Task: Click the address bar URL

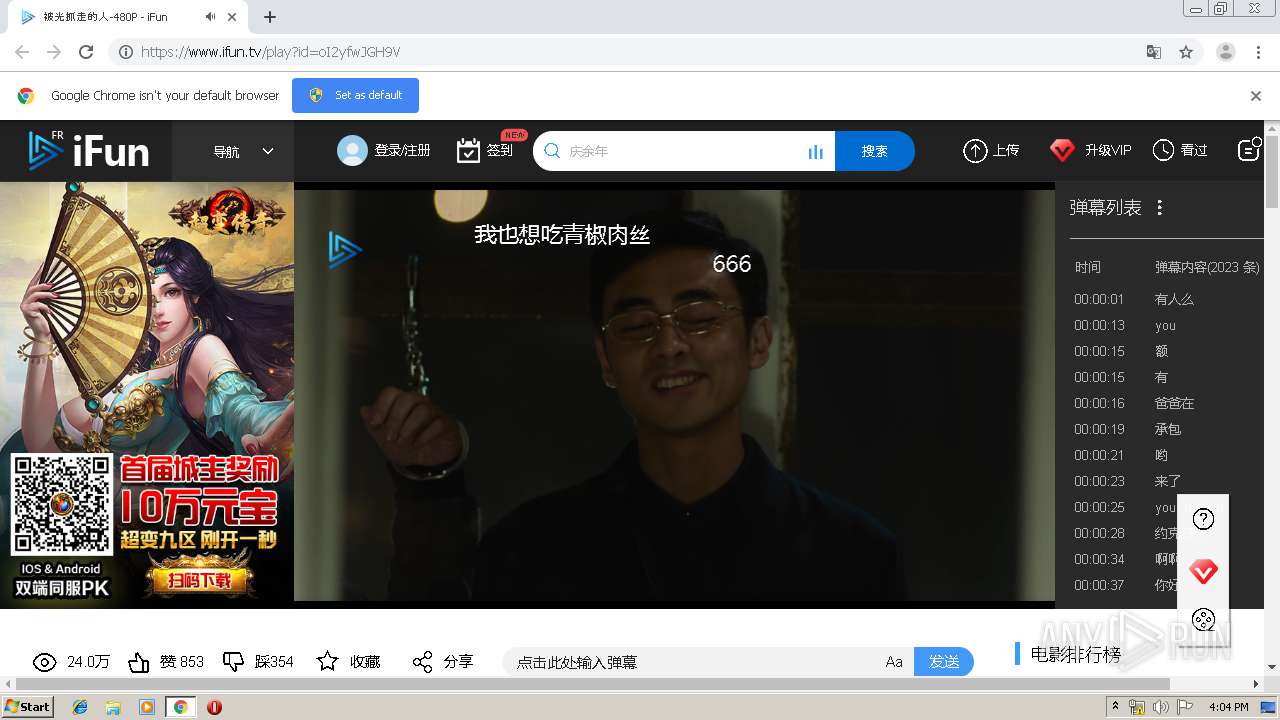Action: [270, 52]
